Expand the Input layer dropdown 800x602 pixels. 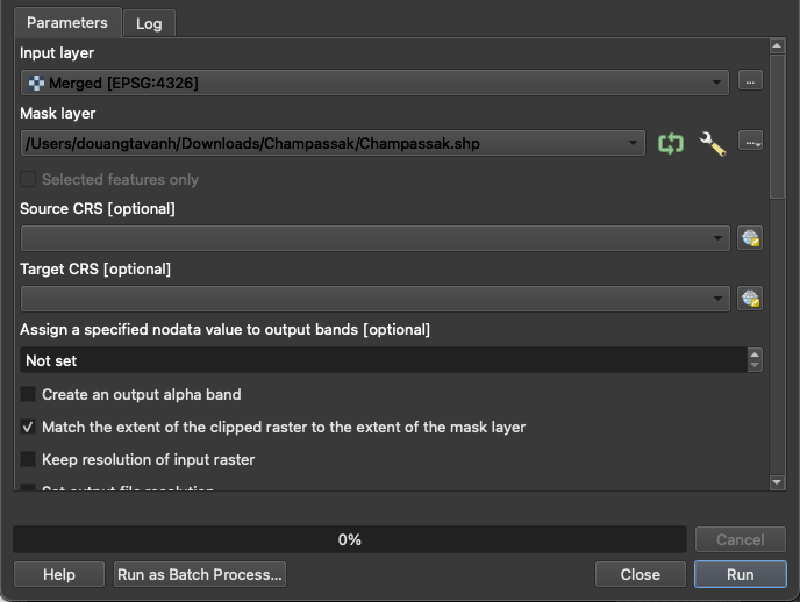pyautogui.click(x=717, y=83)
